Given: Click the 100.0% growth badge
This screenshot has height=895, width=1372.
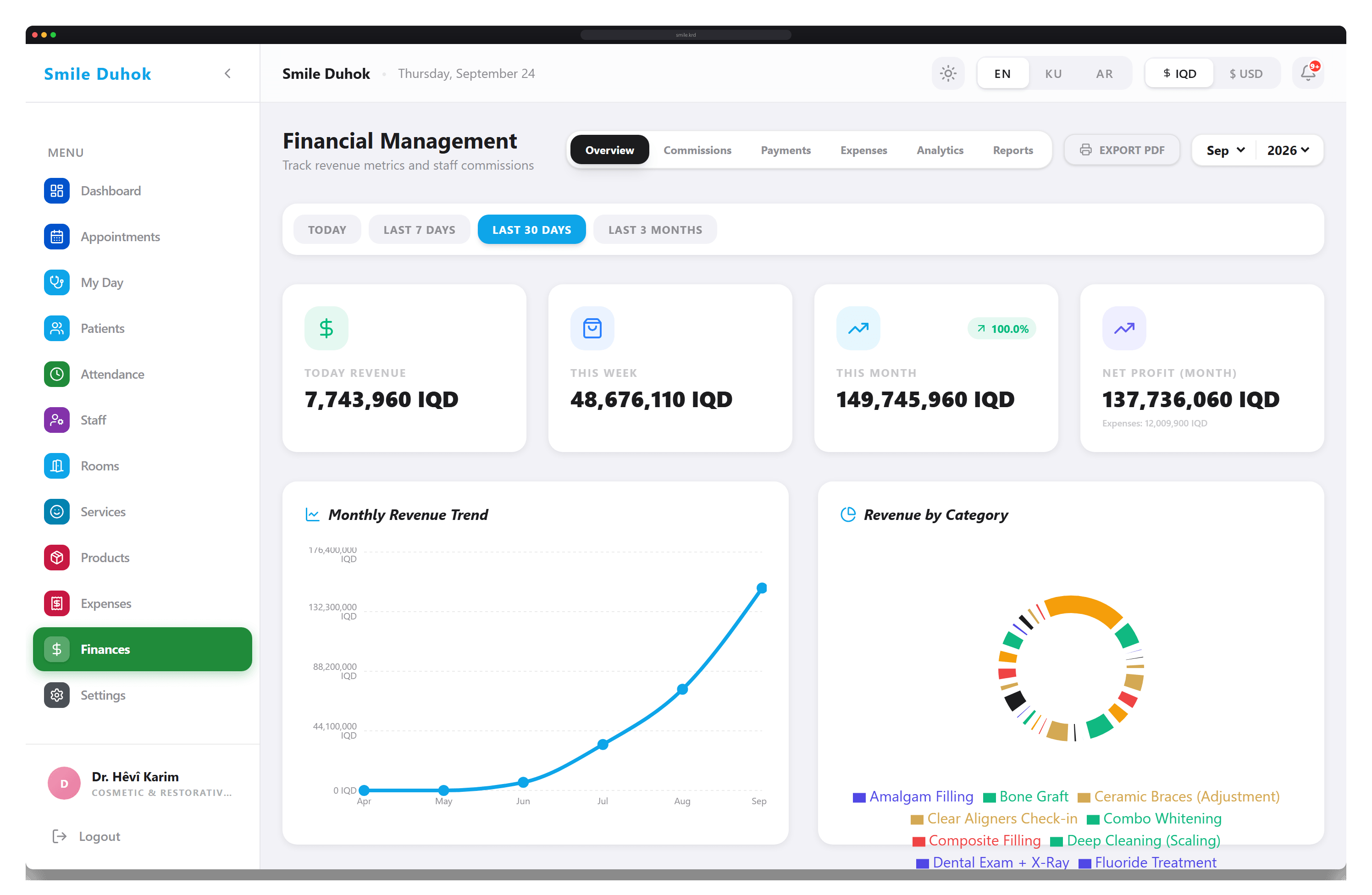Looking at the screenshot, I should pyautogui.click(x=1002, y=328).
